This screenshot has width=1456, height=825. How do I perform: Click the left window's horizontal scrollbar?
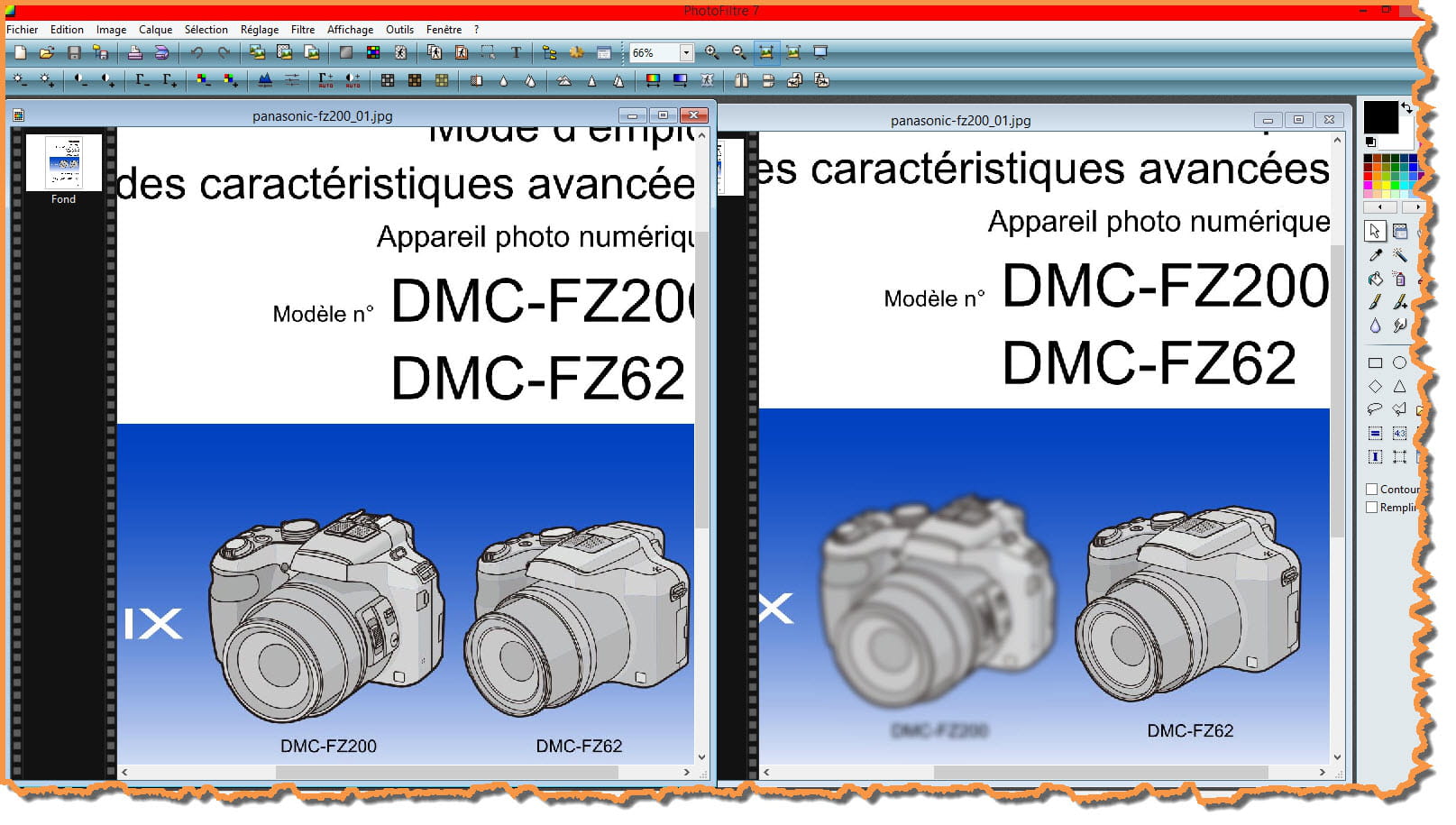coord(406,773)
